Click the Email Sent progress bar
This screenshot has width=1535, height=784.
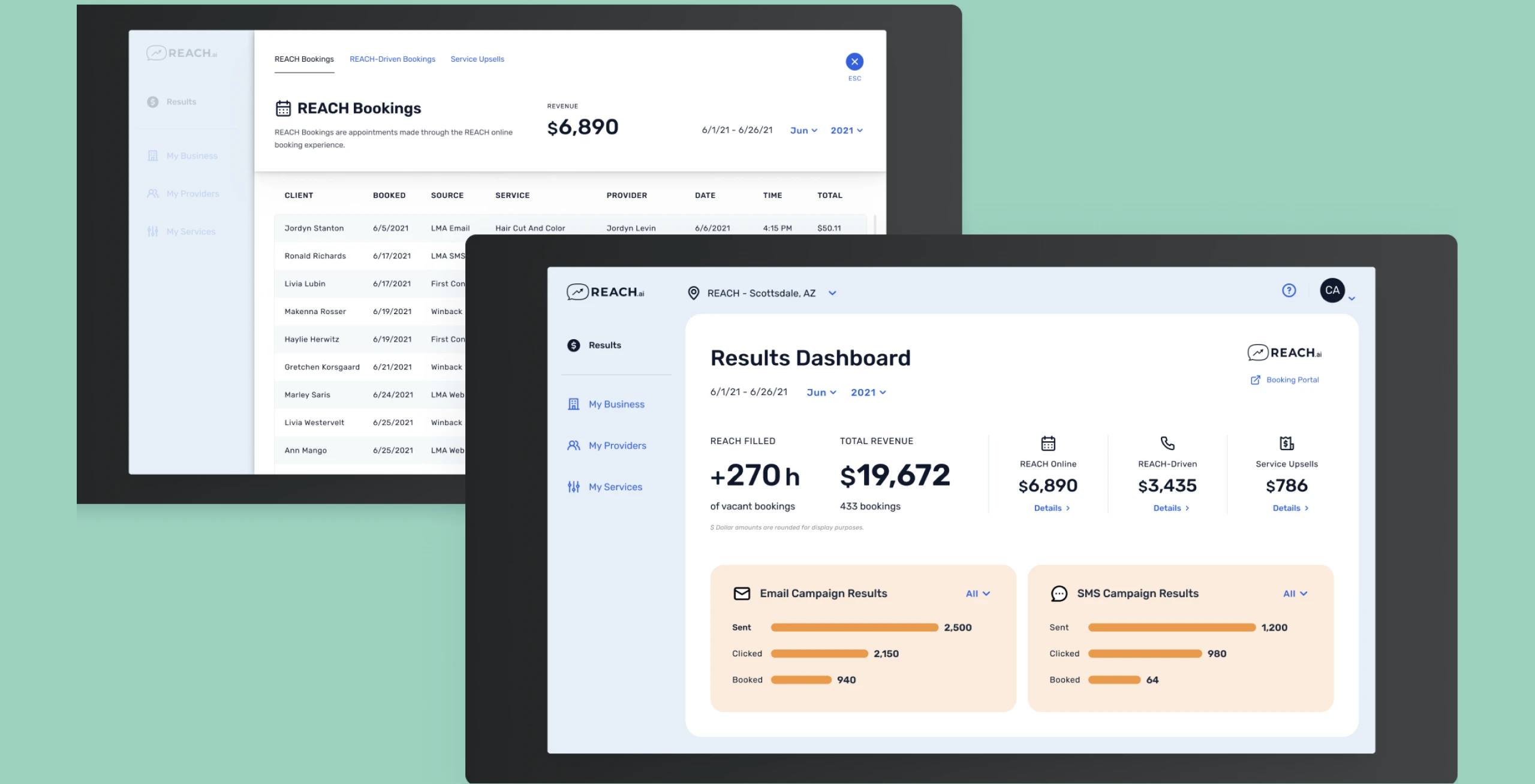point(854,628)
